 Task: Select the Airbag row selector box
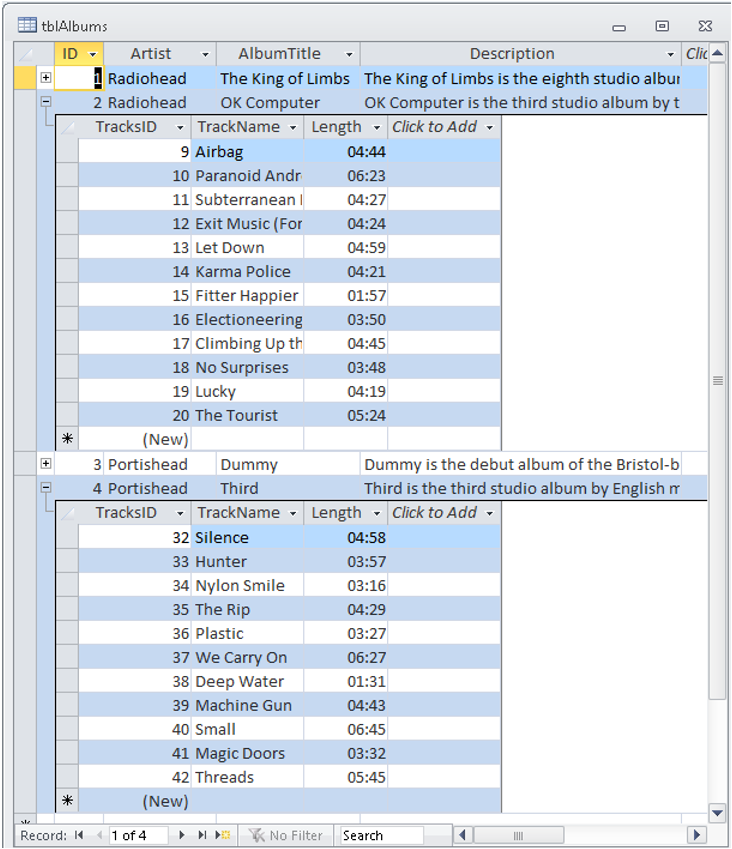pyautogui.click(x=67, y=152)
